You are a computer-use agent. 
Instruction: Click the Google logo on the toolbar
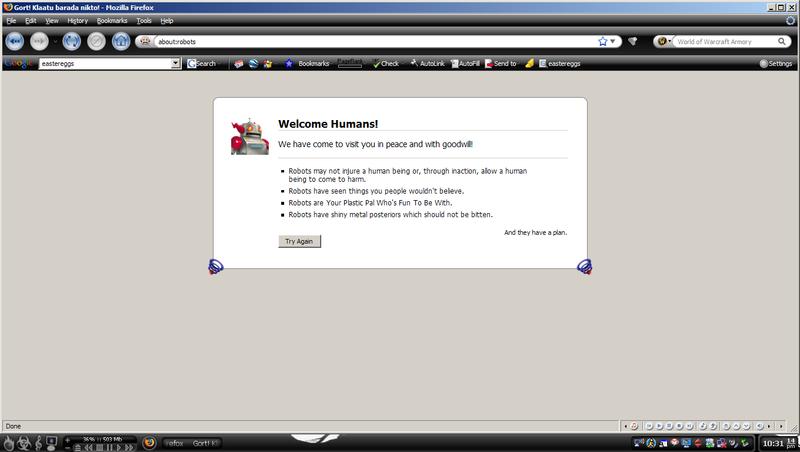click(16, 63)
